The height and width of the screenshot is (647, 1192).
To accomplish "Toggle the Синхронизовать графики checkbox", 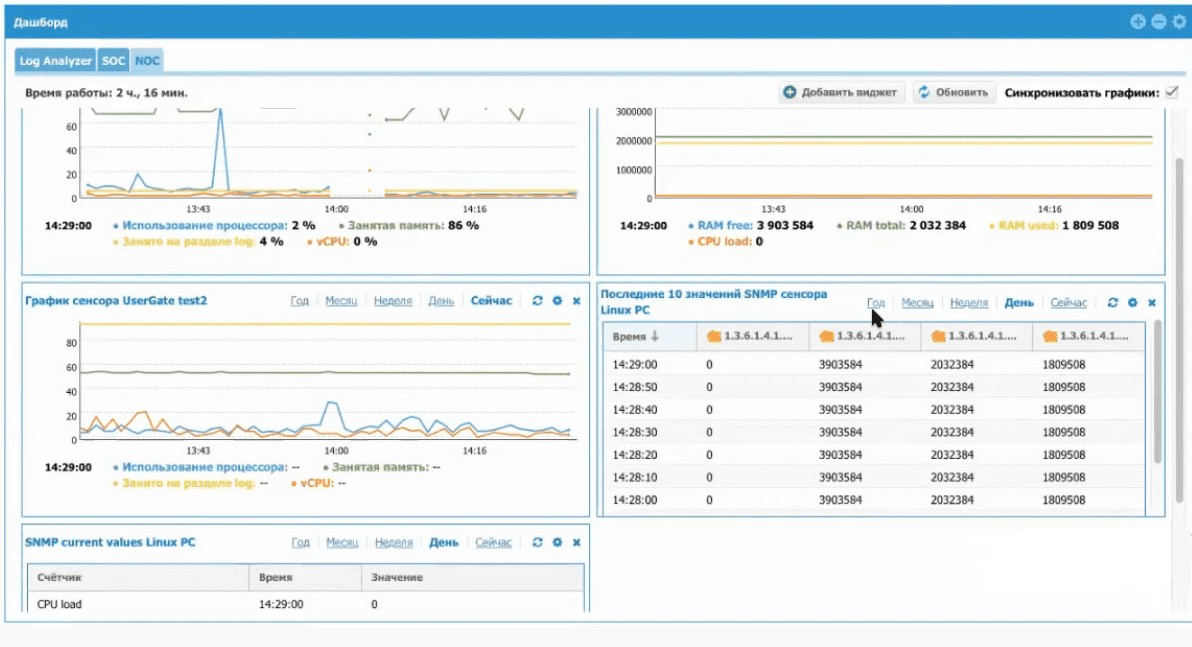I will click(1172, 92).
